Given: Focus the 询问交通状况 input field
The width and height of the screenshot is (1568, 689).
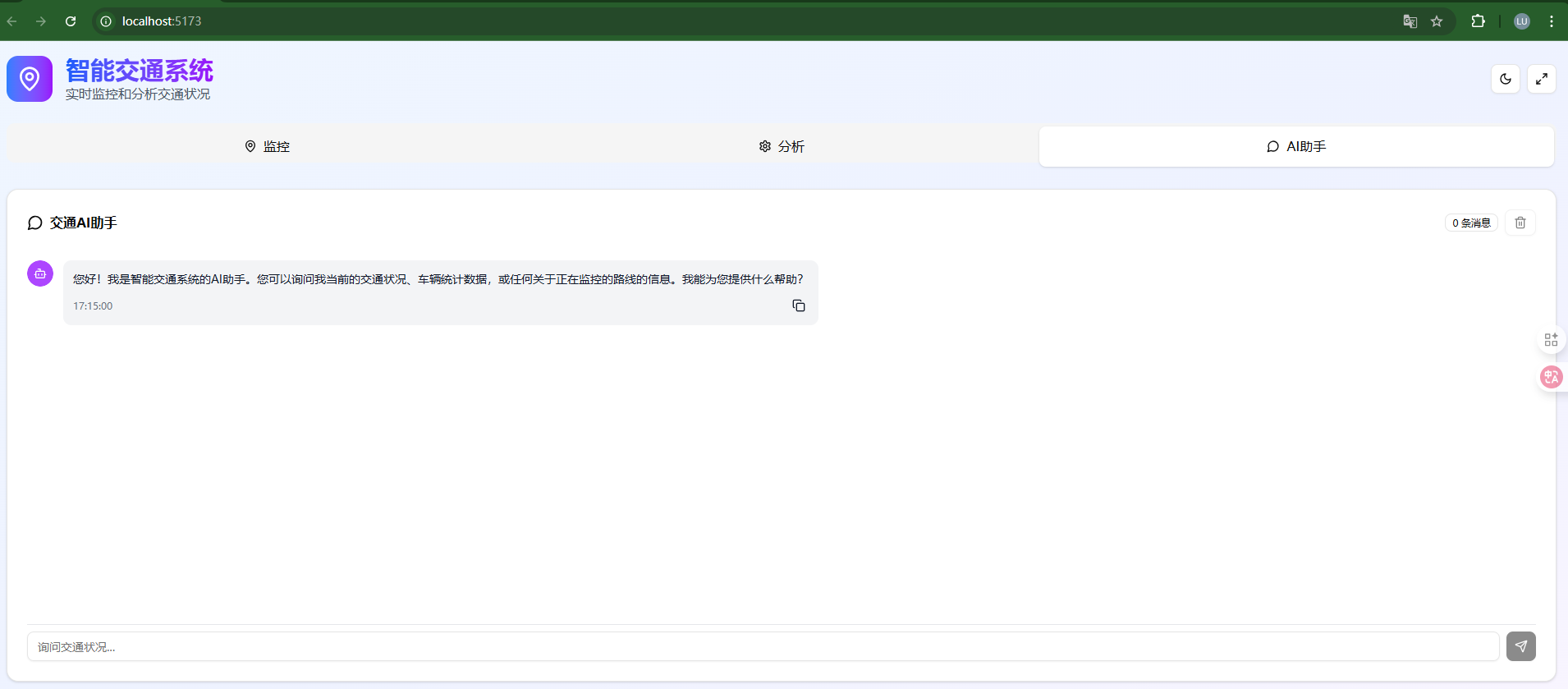Looking at the screenshot, I should [763, 646].
